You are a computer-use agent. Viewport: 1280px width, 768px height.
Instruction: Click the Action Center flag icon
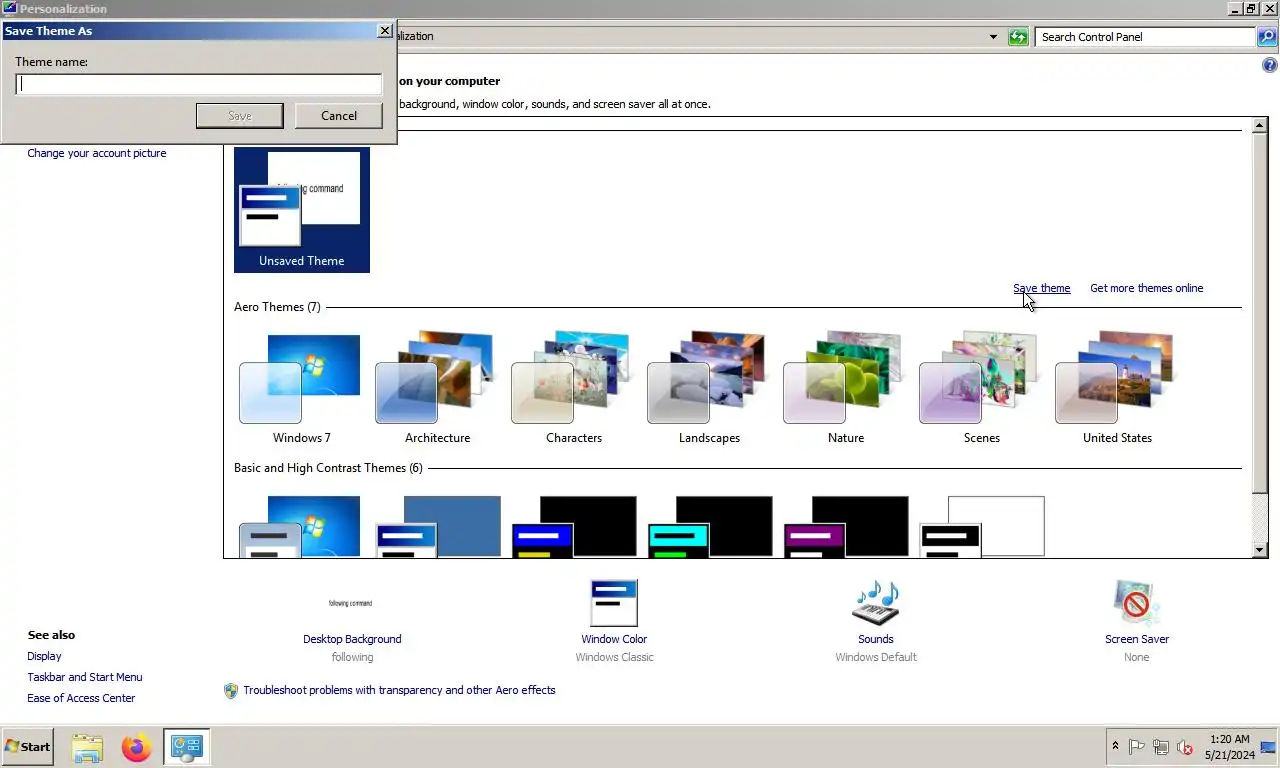point(1137,747)
